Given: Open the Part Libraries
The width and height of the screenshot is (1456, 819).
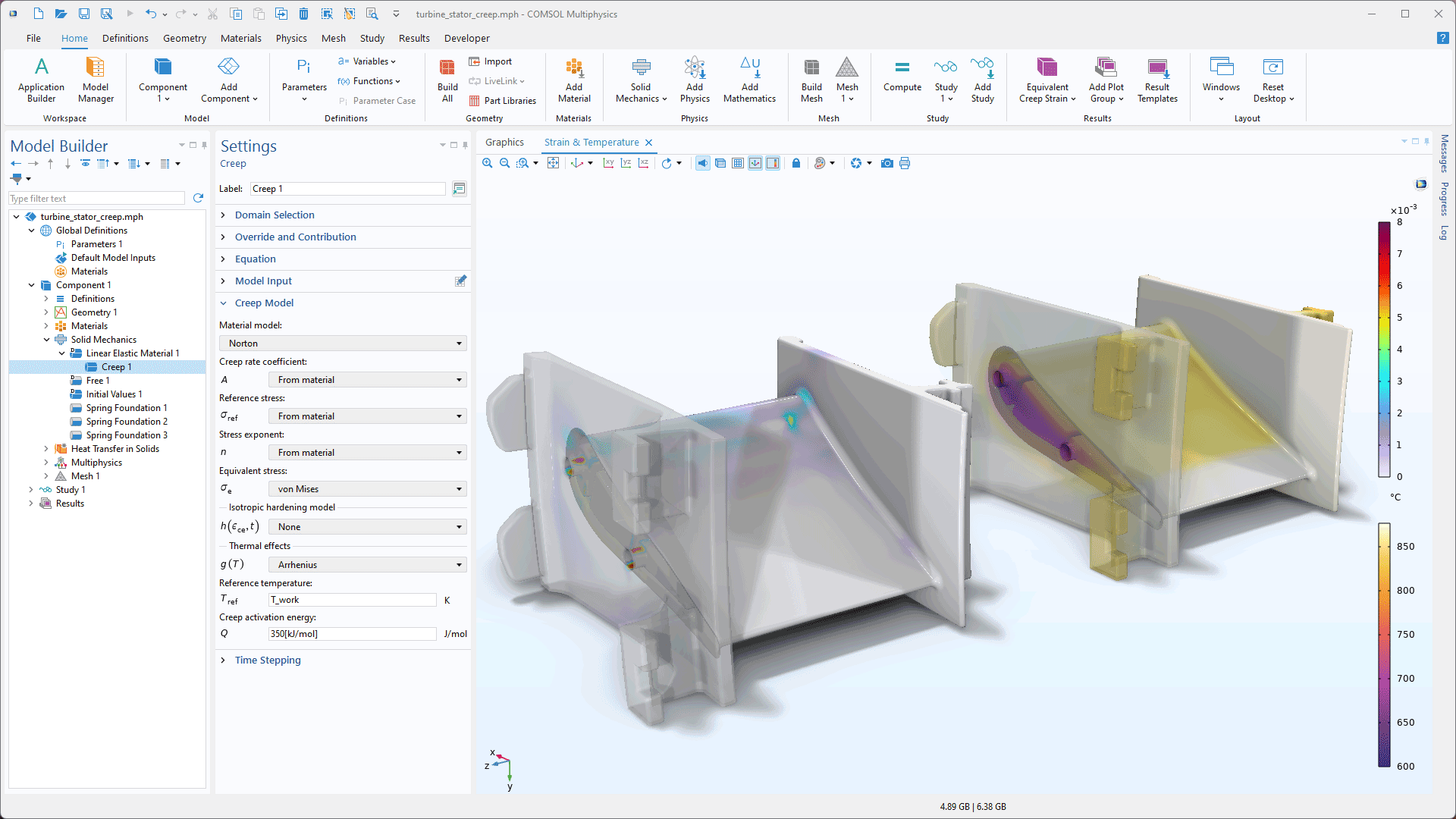Looking at the screenshot, I should [502, 101].
